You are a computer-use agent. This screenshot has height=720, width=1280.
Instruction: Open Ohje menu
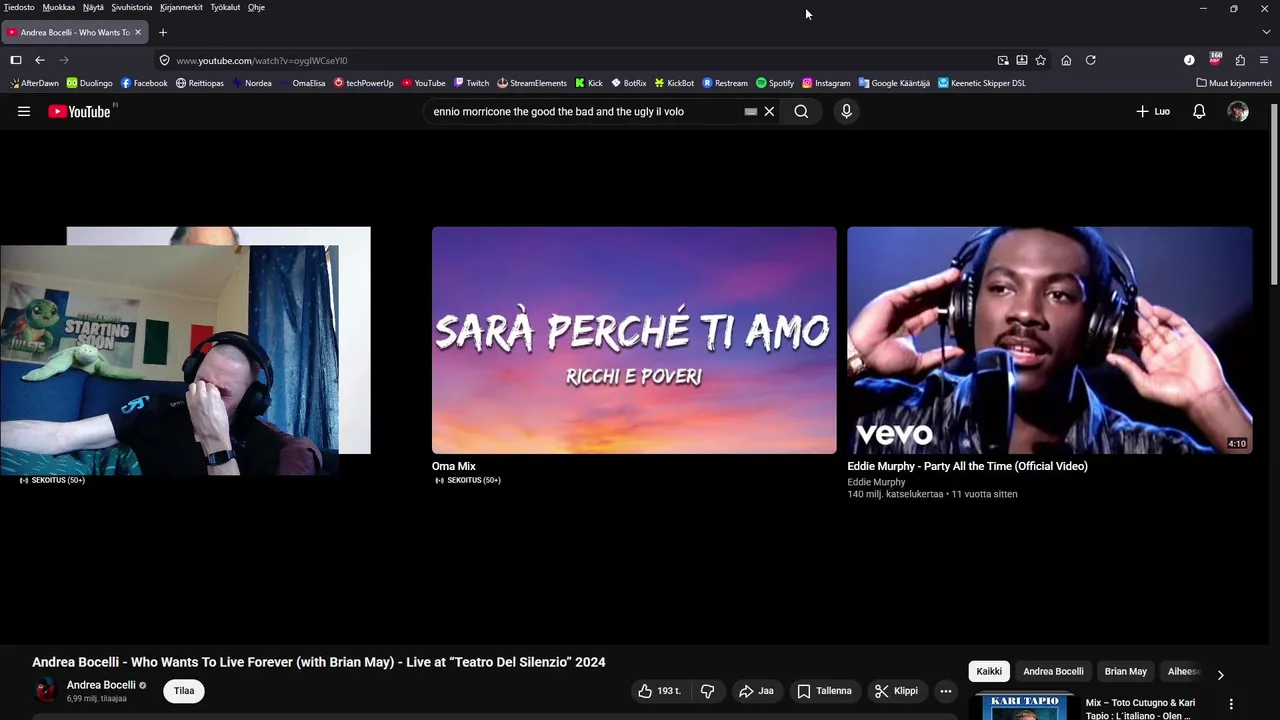point(256,7)
